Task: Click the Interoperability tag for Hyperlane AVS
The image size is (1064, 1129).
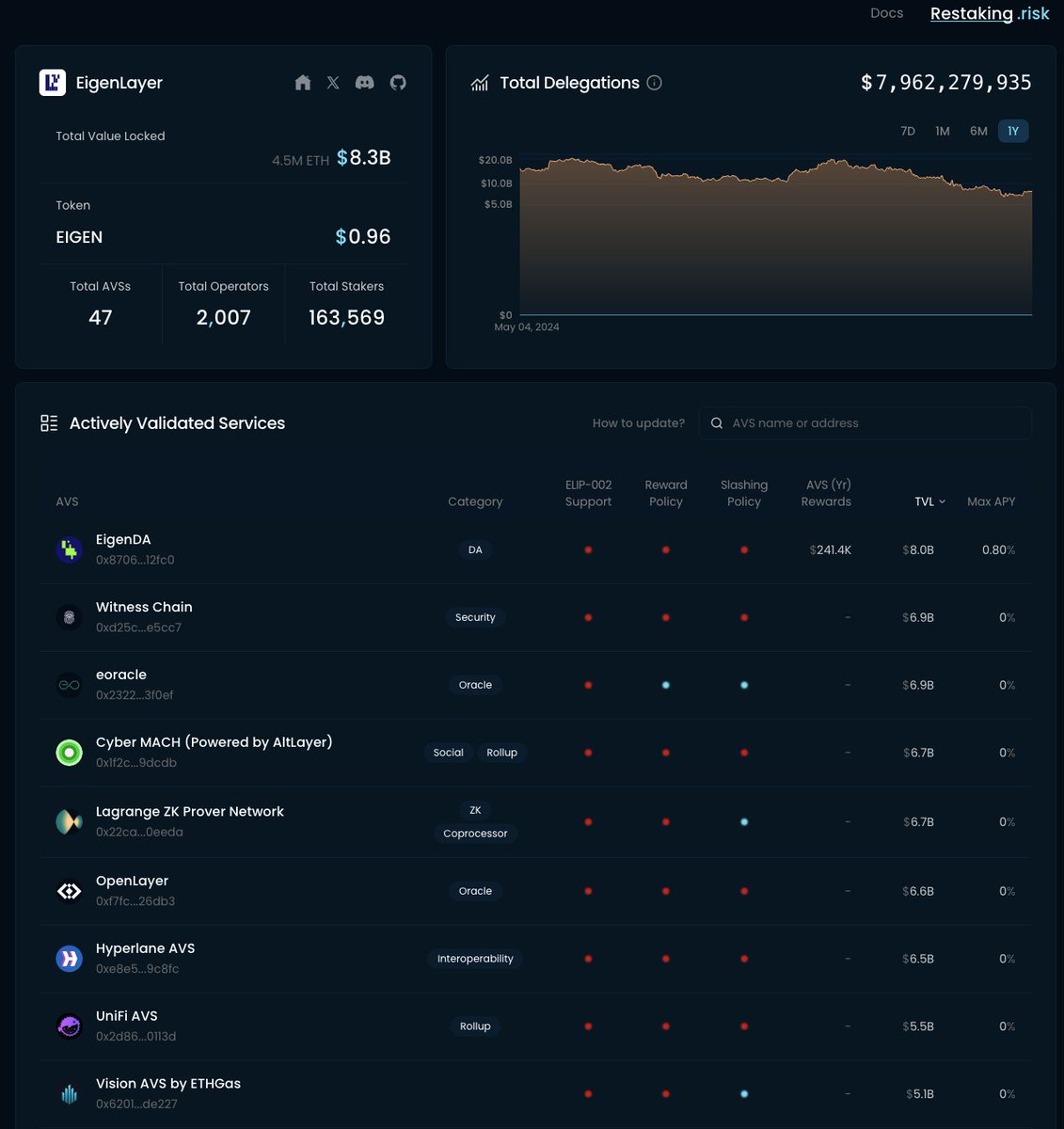Action: 475,959
